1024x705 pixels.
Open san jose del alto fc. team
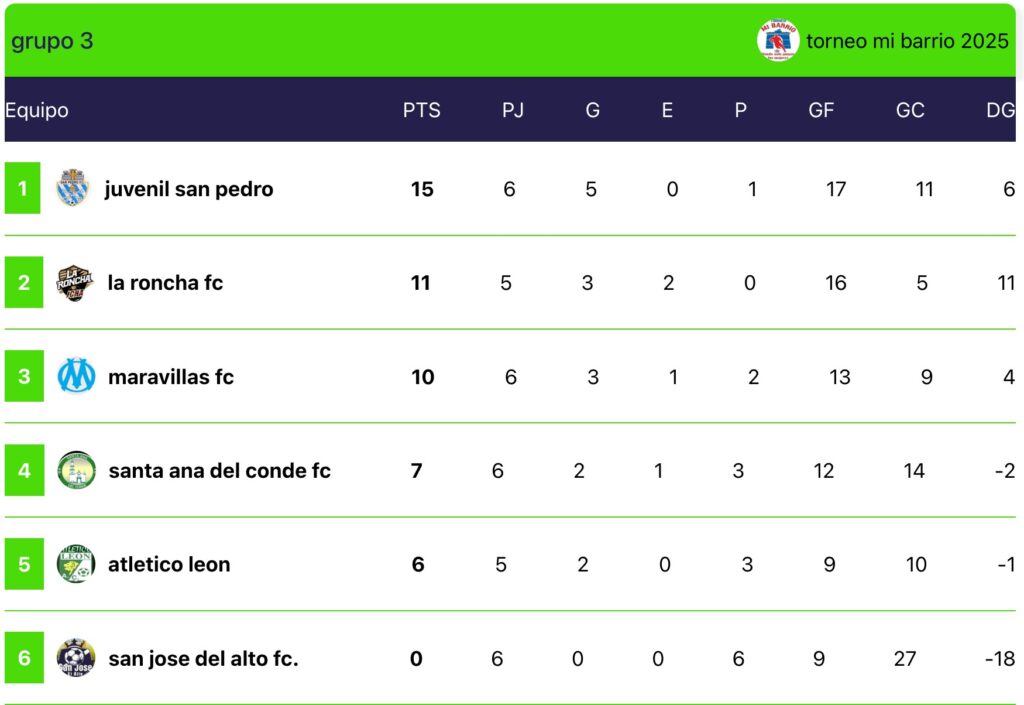[203, 659]
